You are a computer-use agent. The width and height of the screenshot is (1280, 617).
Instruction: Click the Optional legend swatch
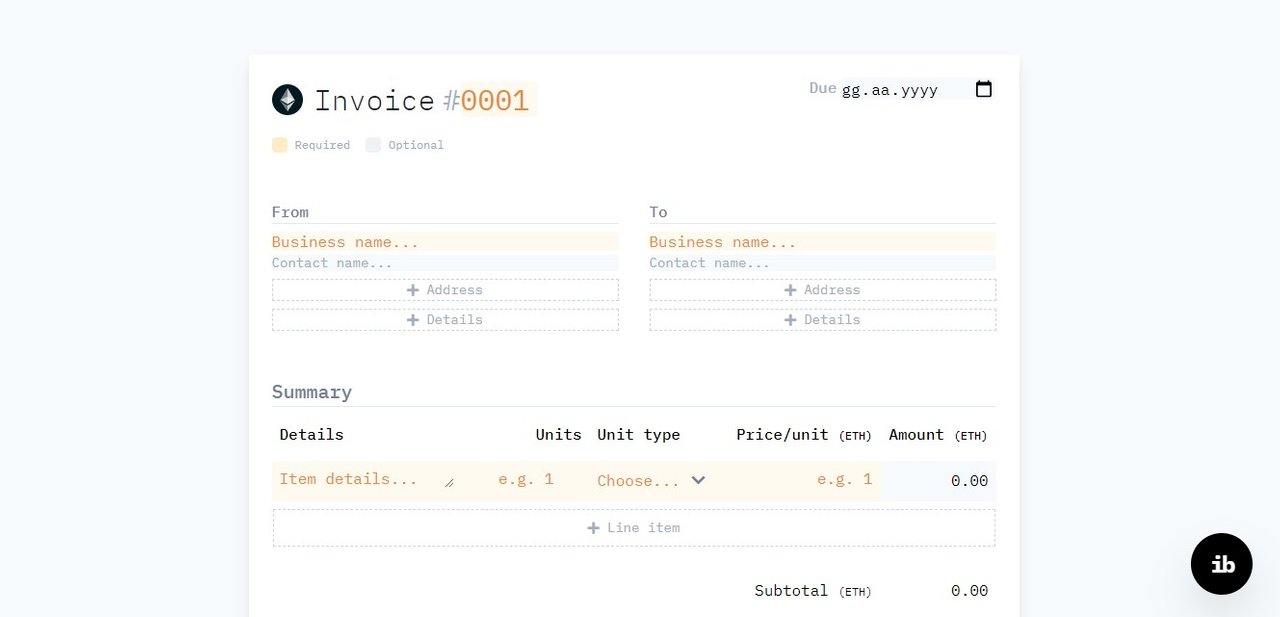(373, 145)
